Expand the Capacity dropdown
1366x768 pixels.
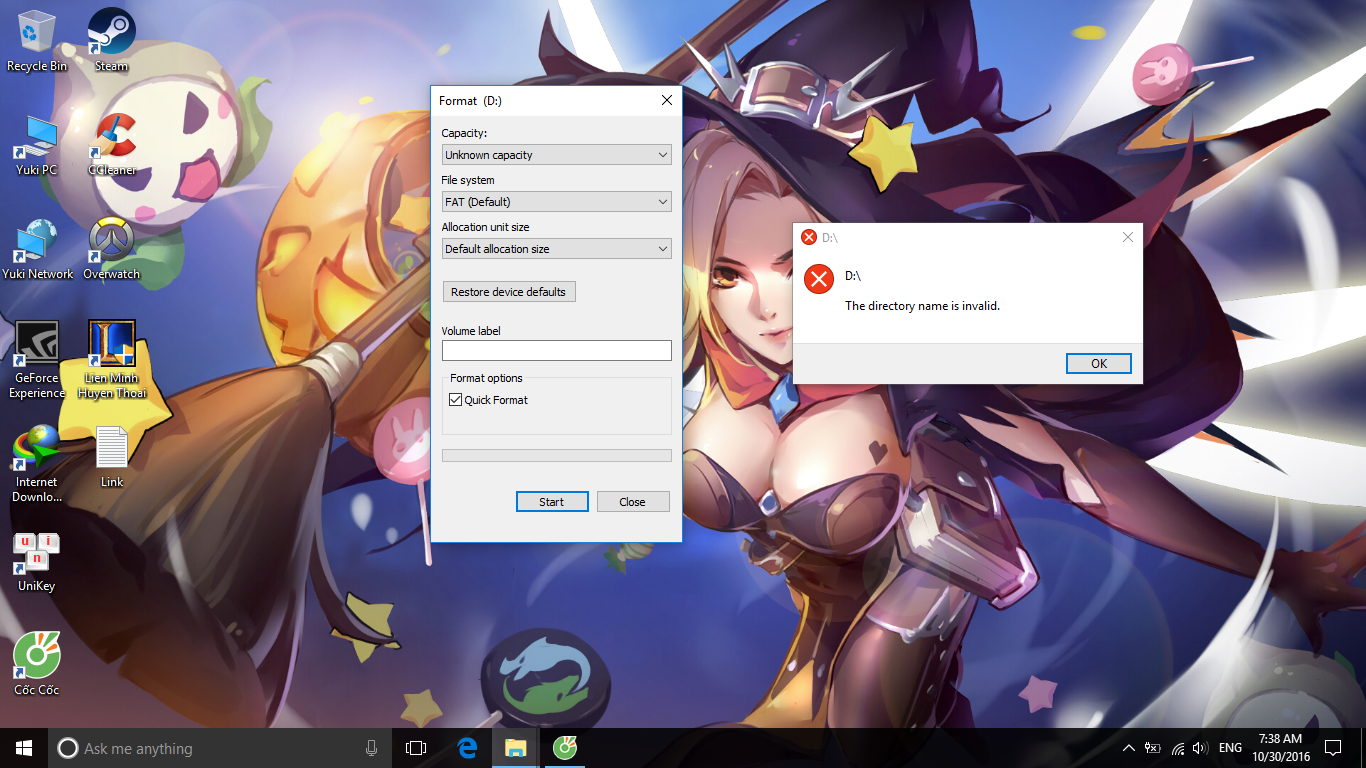557,155
